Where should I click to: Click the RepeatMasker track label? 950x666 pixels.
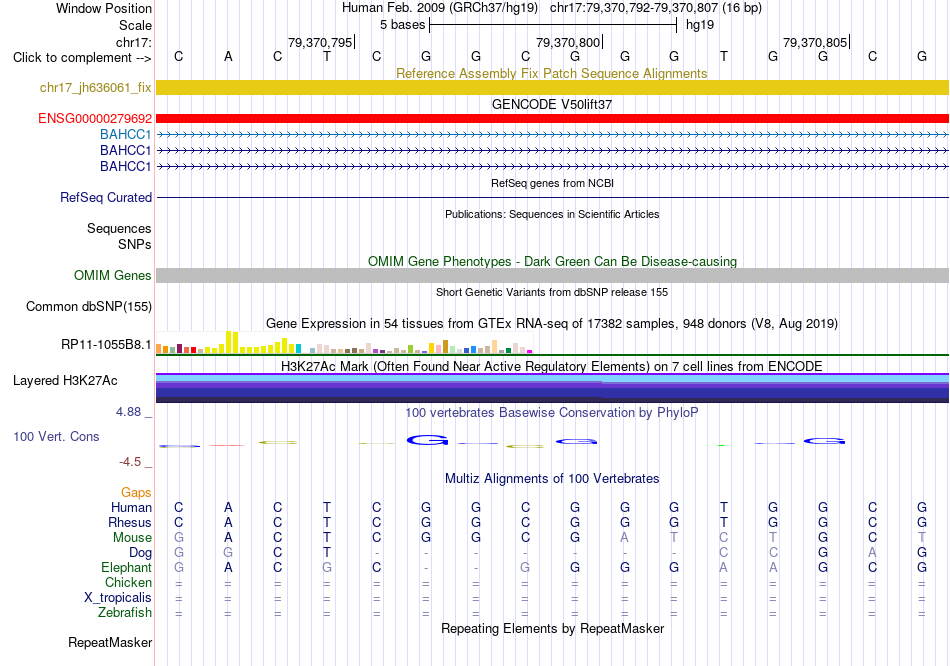click(x=110, y=642)
